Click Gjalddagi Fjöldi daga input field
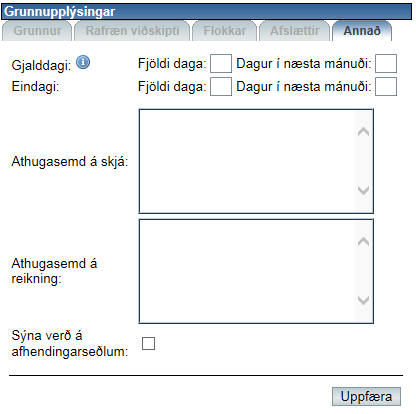416x414 pixels. [221, 63]
